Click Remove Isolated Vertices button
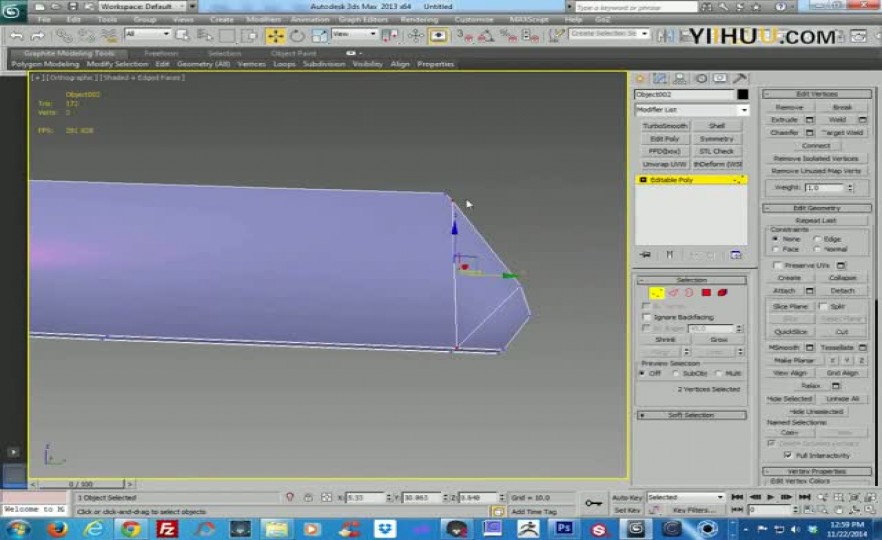Viewport: 882px width, 540px height. [x=816, y=159]
